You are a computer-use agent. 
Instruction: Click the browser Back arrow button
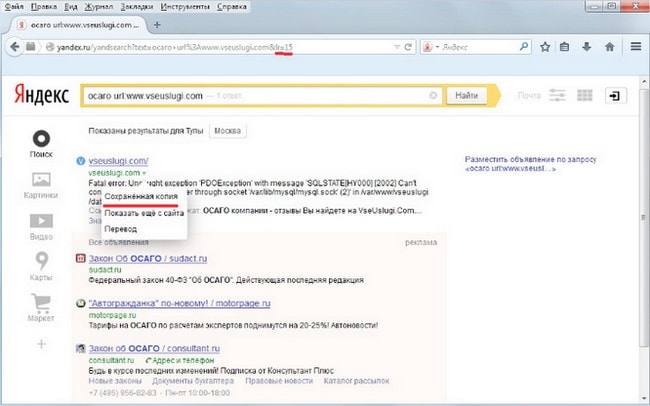(x=15, y=47)
